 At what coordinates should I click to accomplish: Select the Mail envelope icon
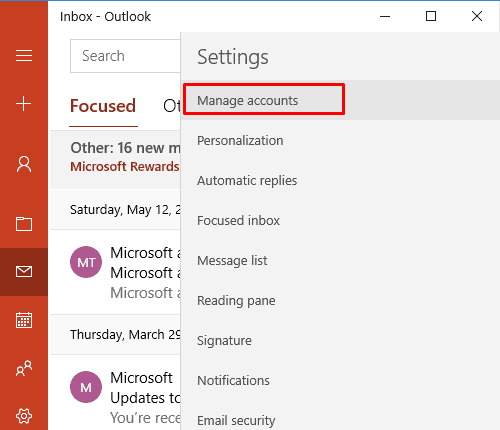click(x=24, y=272)
